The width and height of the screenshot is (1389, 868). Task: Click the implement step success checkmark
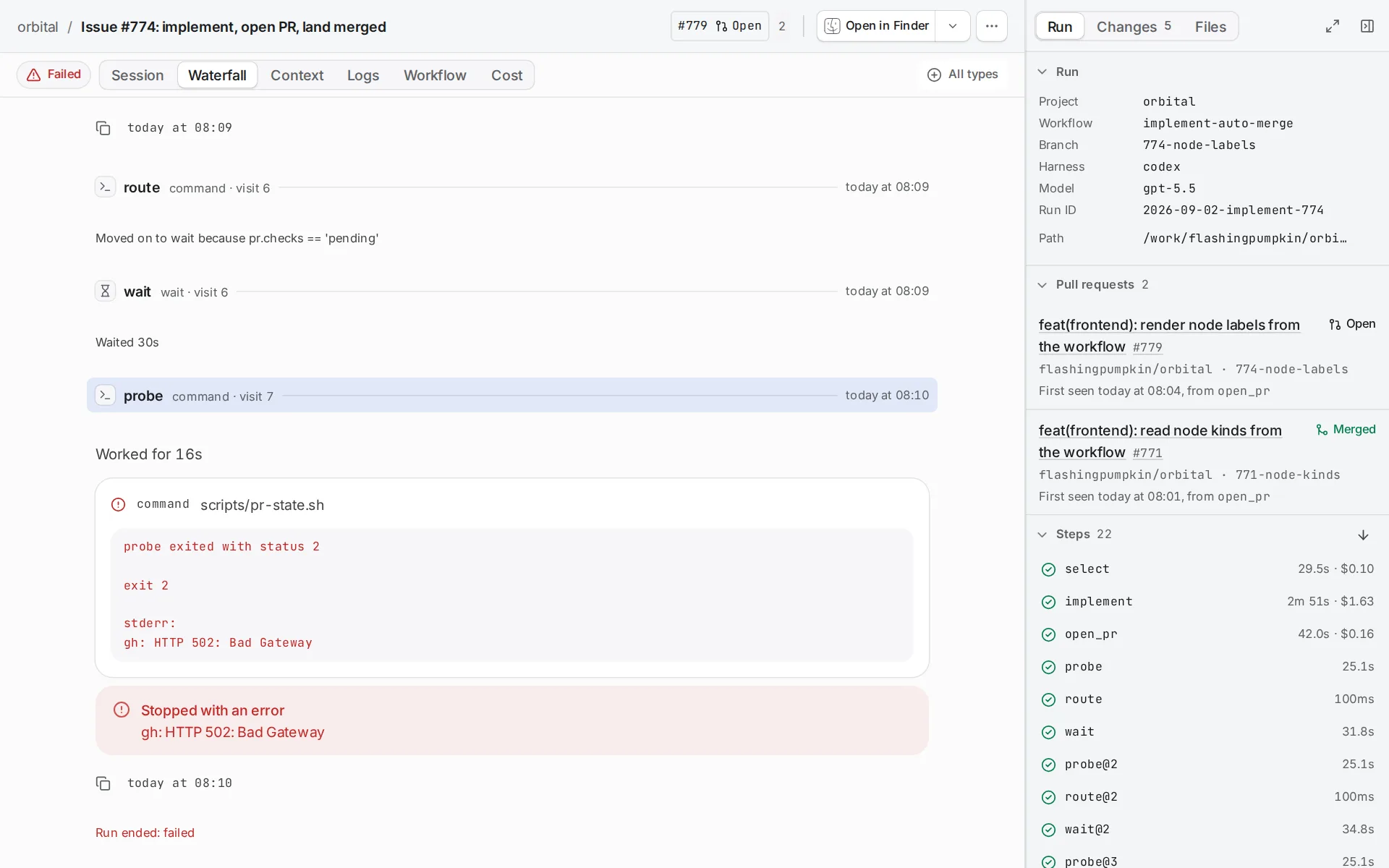pyautogui.click(x=1048, y=602)
